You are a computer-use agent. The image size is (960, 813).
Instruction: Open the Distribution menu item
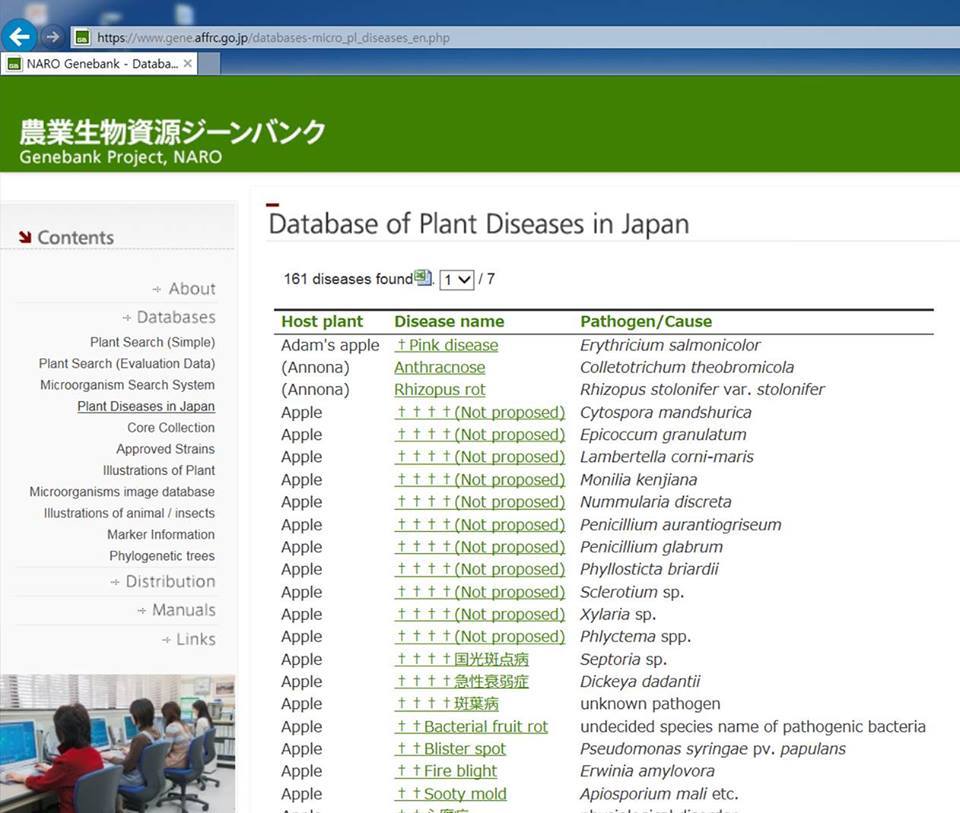pos(163,581)
